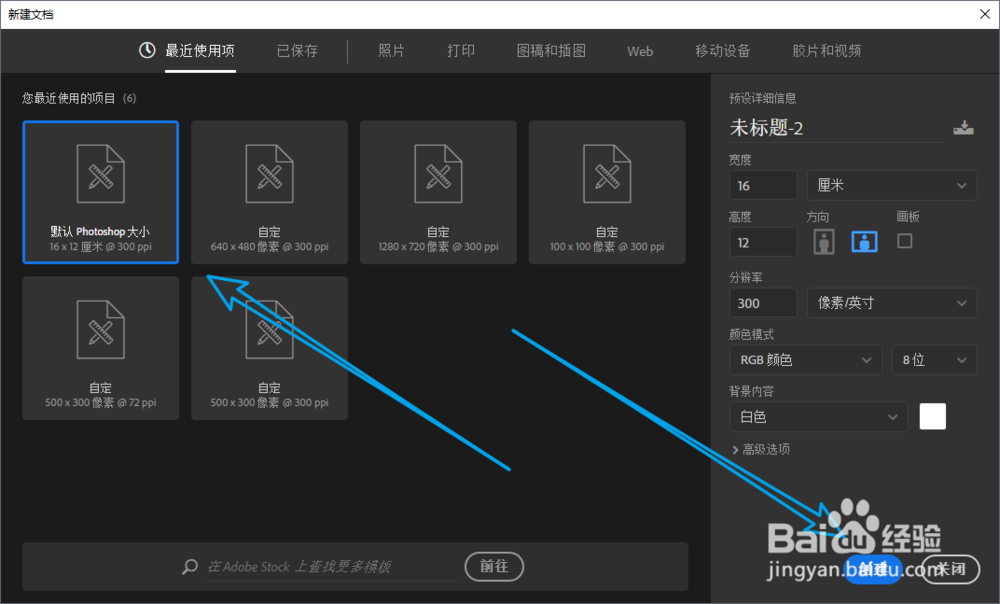Open the 打印 tab
This screenshot has height=604, width=1000.
click(461, 51)
